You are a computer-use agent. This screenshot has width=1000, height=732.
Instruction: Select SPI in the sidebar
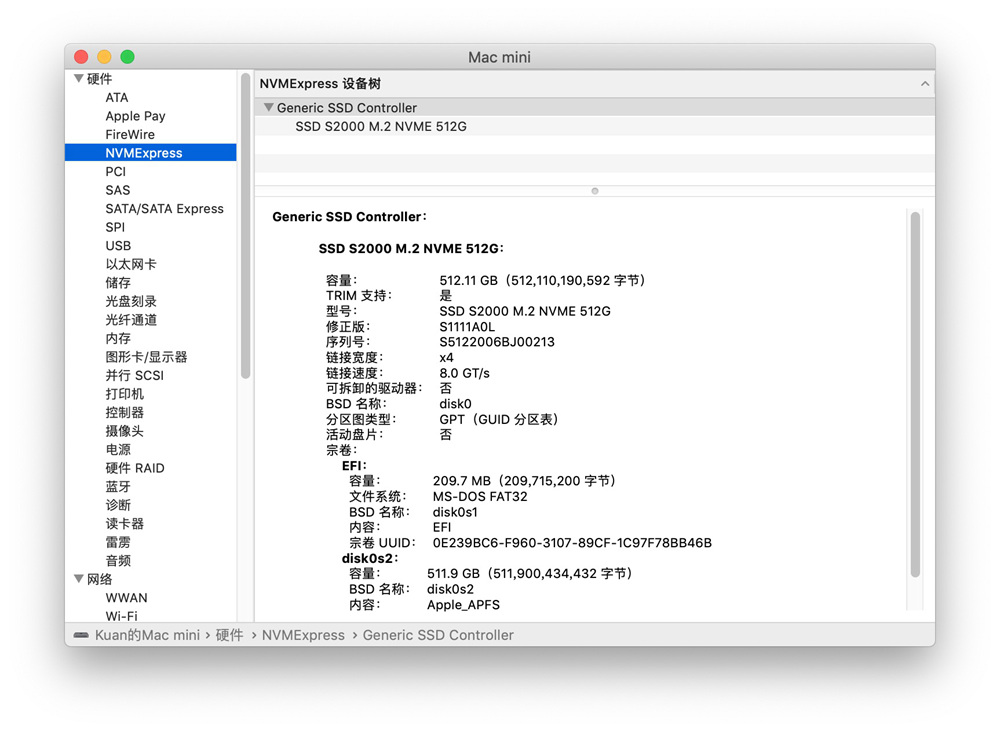pos(115,227)
